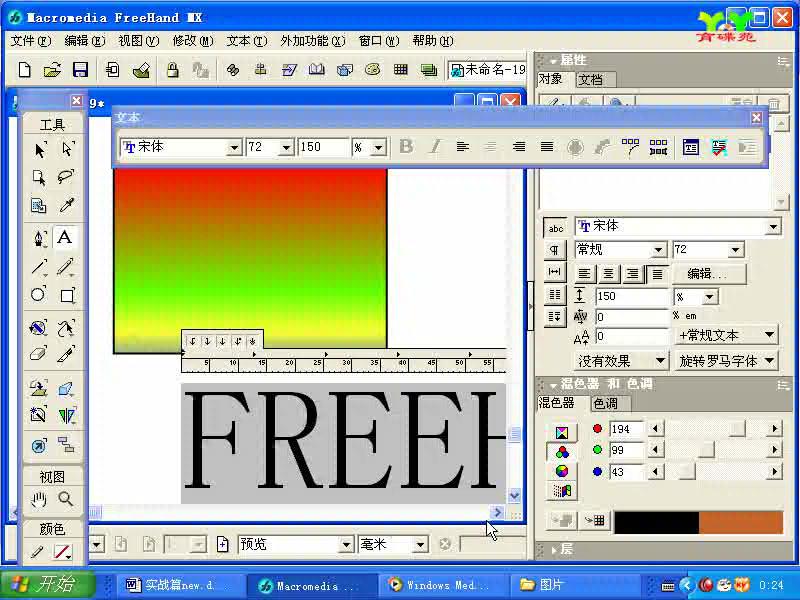Screen dimensions: 800x600
Task: Activate the Text tool (A)
Action: click(65, 237)
